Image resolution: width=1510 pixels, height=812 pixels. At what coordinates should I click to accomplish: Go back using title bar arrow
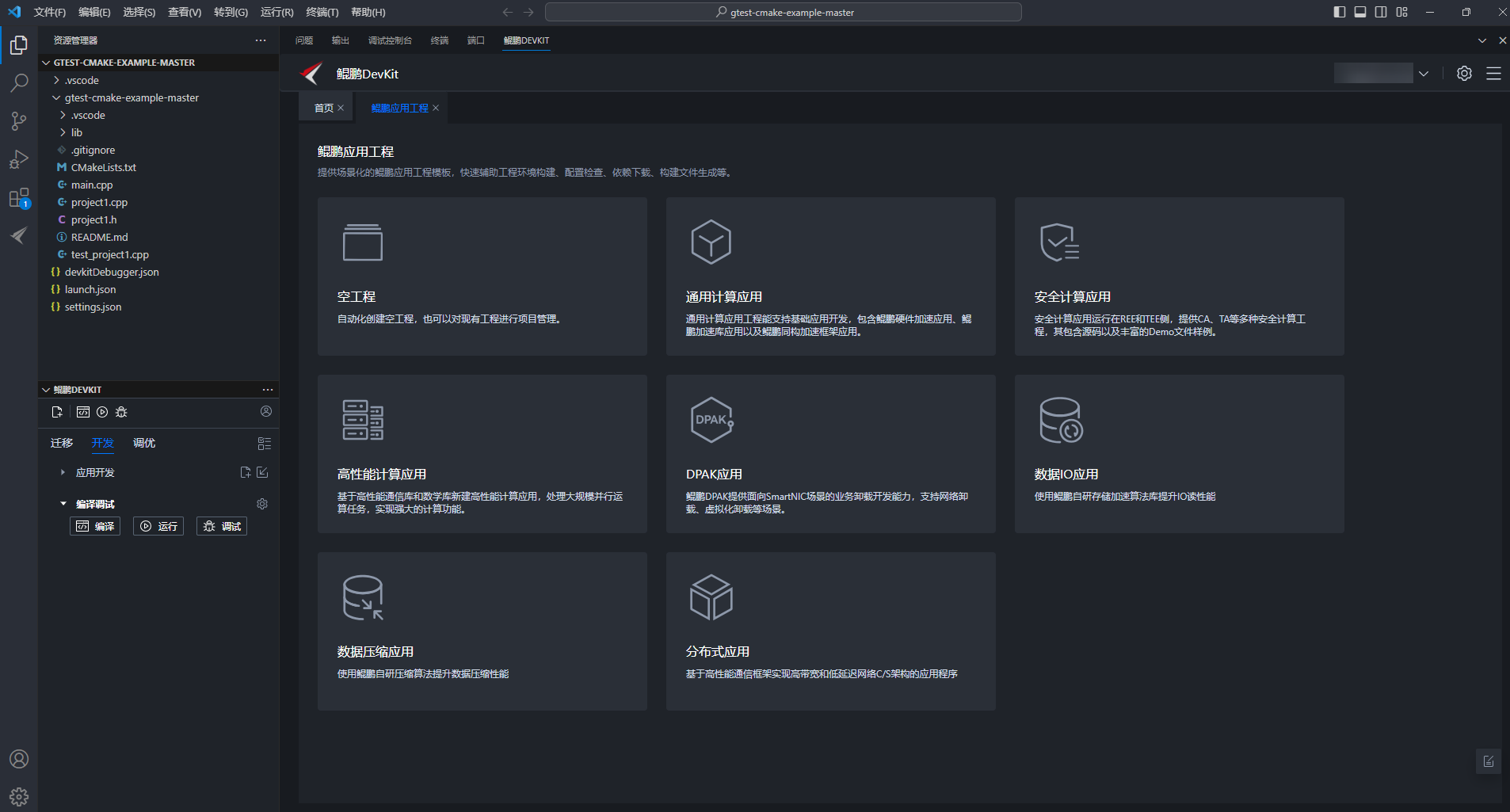click(508, 12)
